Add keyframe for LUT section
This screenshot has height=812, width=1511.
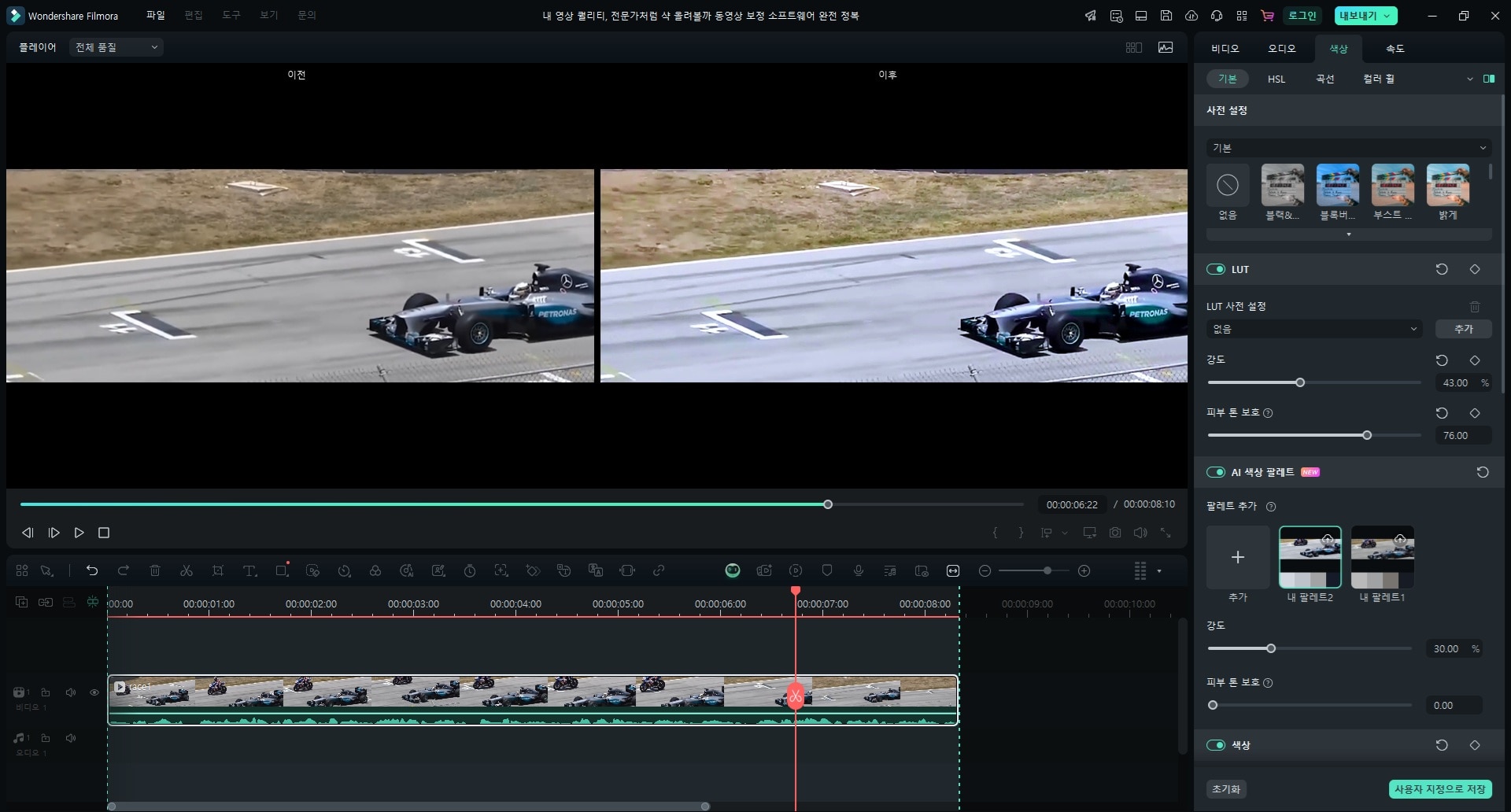[1475, 269]
